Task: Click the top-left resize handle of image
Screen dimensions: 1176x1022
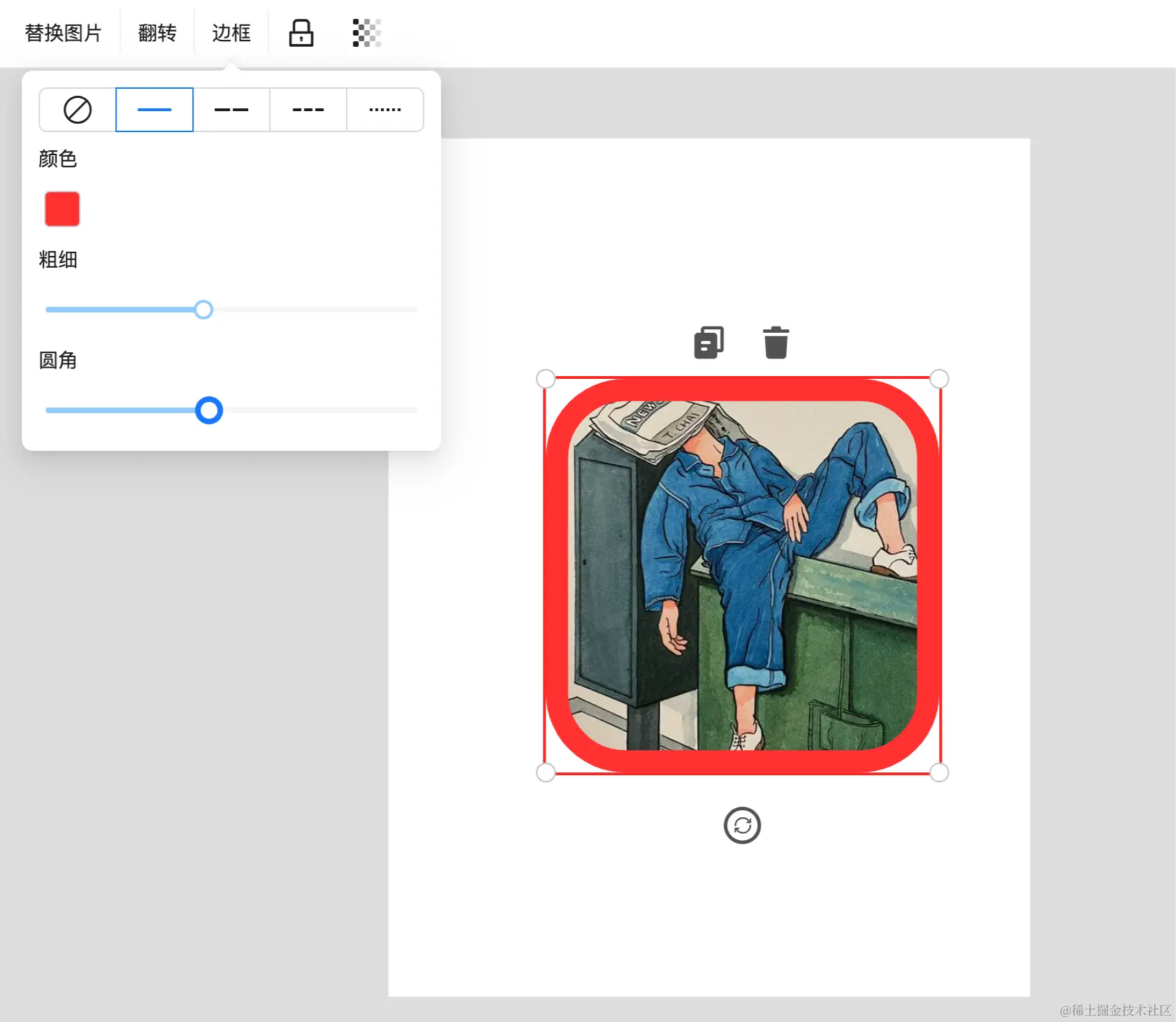Action: coord(546,379)
